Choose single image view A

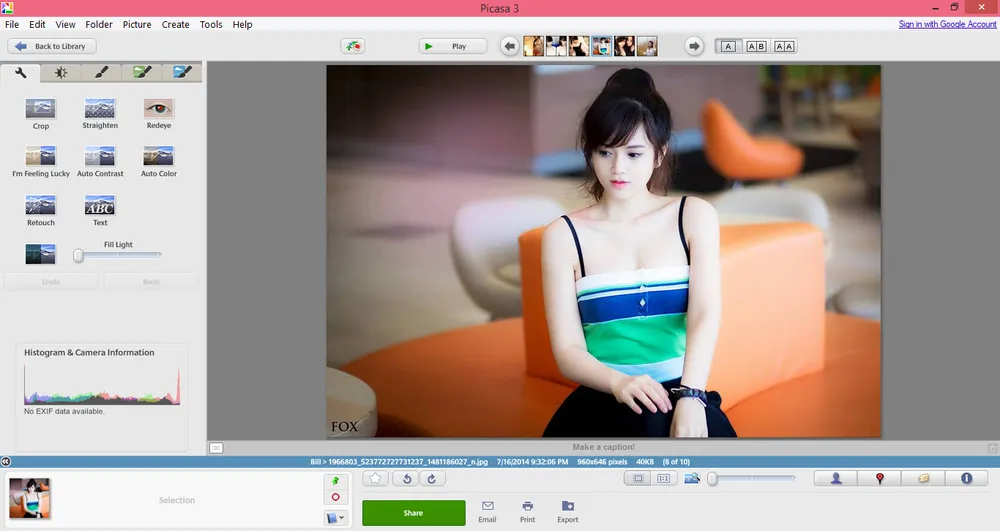pos(728,47)
